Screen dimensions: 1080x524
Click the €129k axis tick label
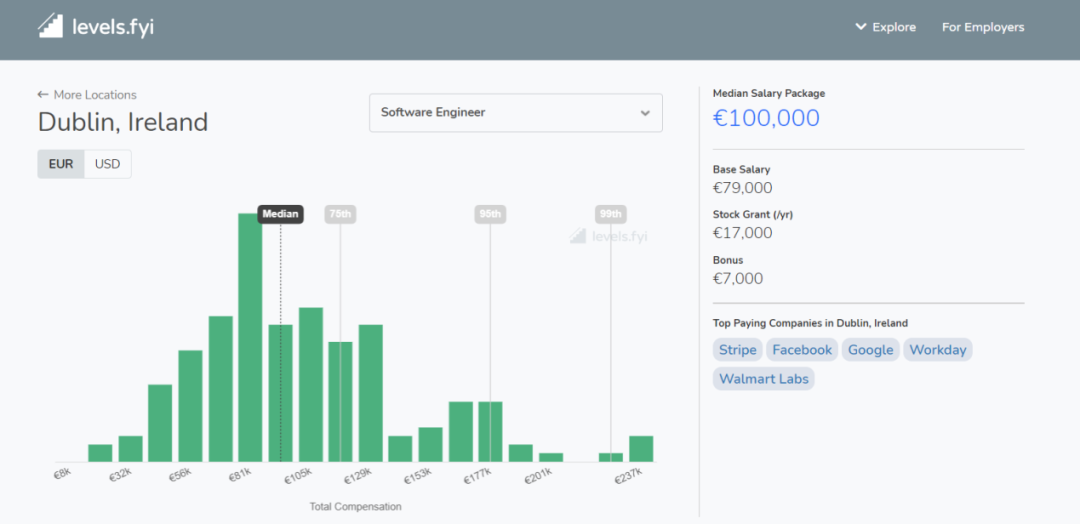coord(358,476)
